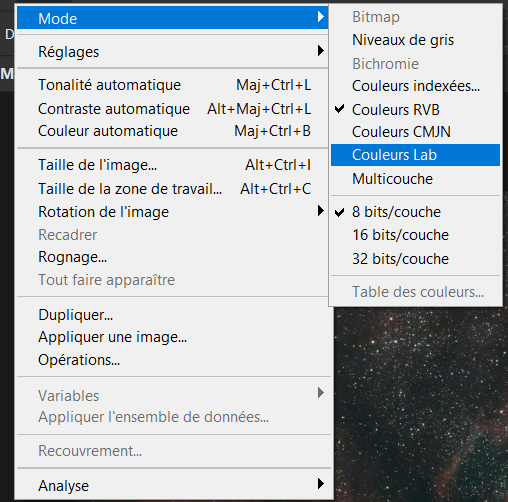This screenshot has width=508, height=502.
Task: Apply Contraste automatique
Action: 172,109
